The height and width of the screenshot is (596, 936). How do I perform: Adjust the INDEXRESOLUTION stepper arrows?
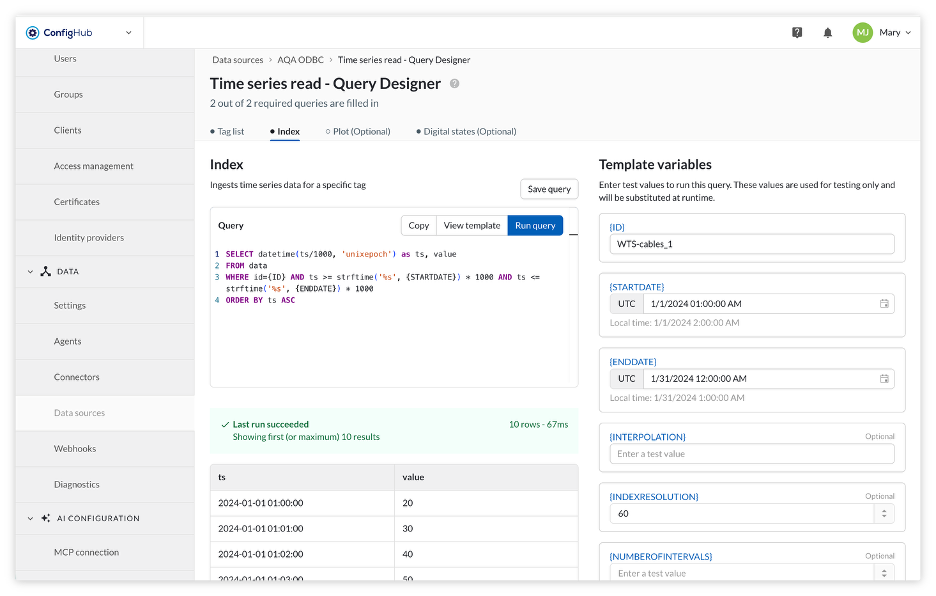coord(884,514)
